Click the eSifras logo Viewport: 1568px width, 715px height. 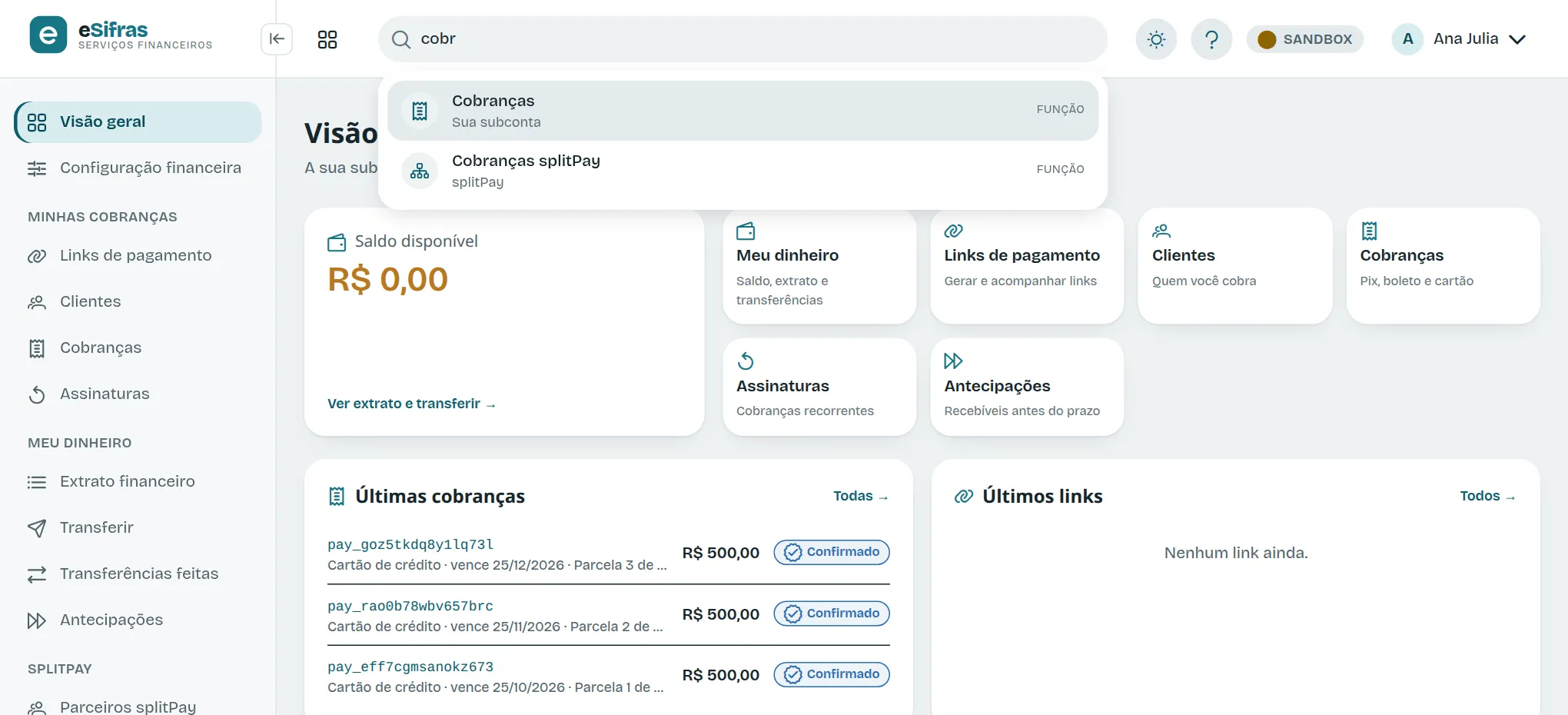pyautogui.click(x=121, y=35)
